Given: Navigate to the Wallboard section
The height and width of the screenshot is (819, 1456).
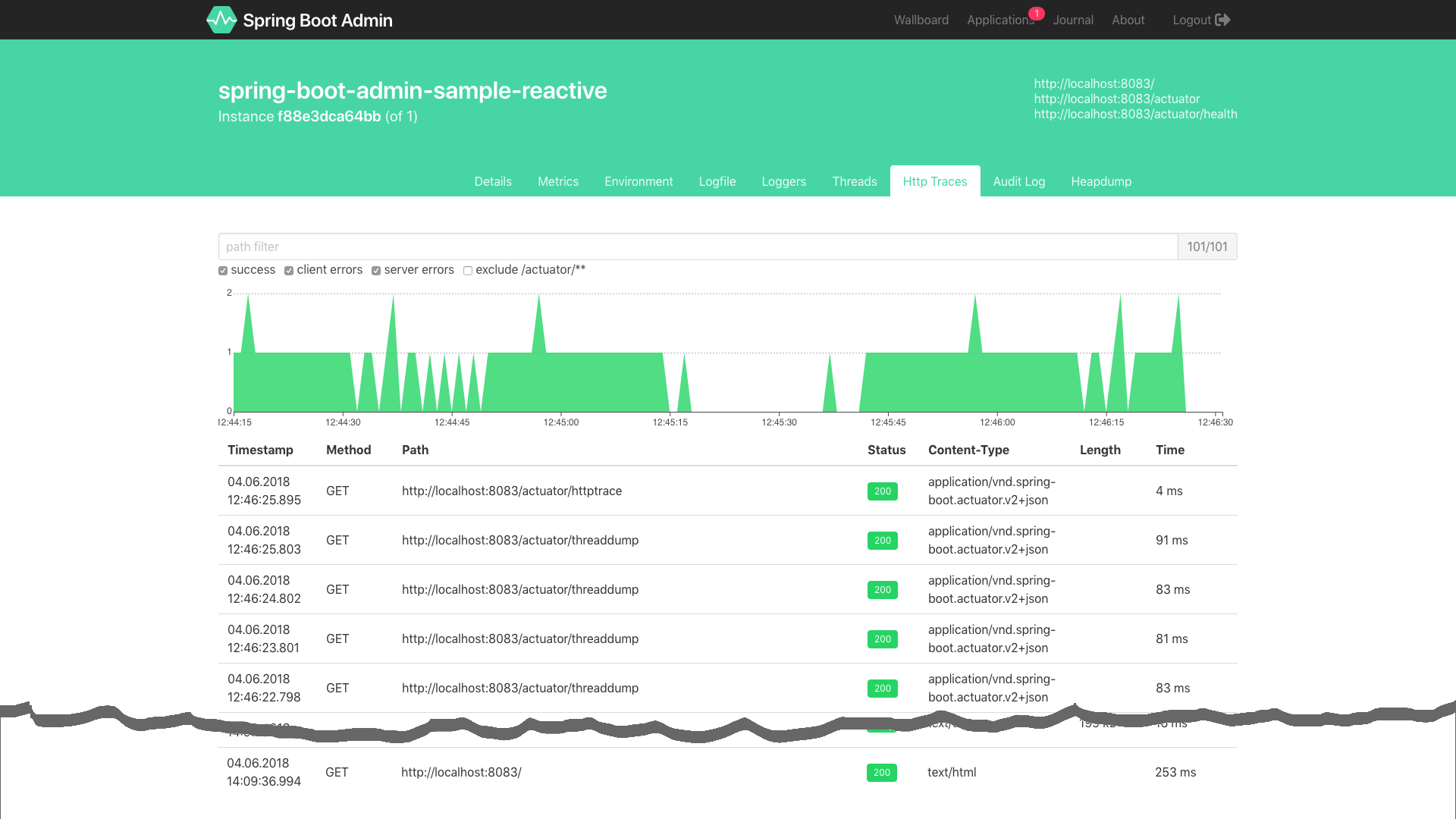Looking at the screenshot, I should (x=920, y=19).
